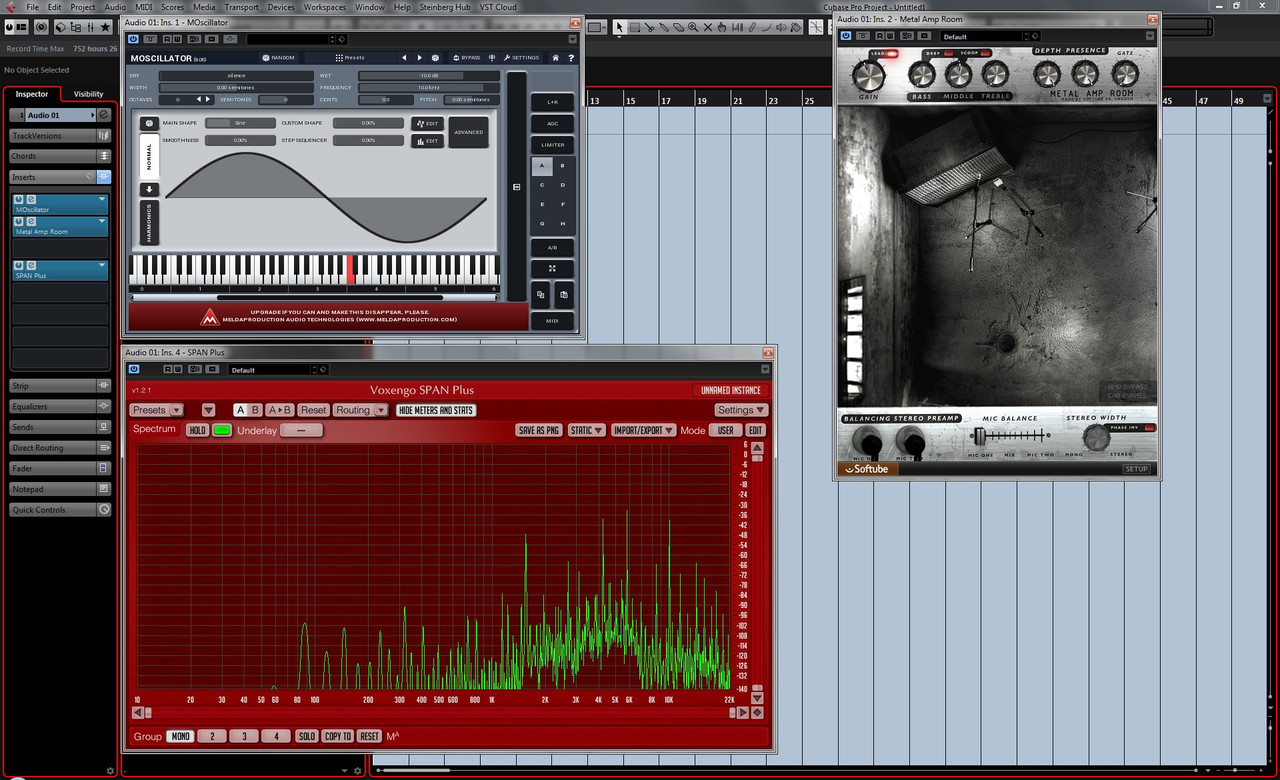Image resolution: width=1280 pixels, height=780 pixels.
Task: Select the Play speaker tool
Action: coord(781,27)
